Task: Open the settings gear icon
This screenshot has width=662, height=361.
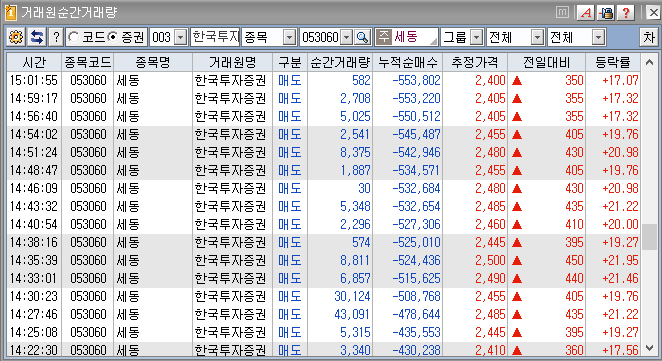Action: pos(16,38)
